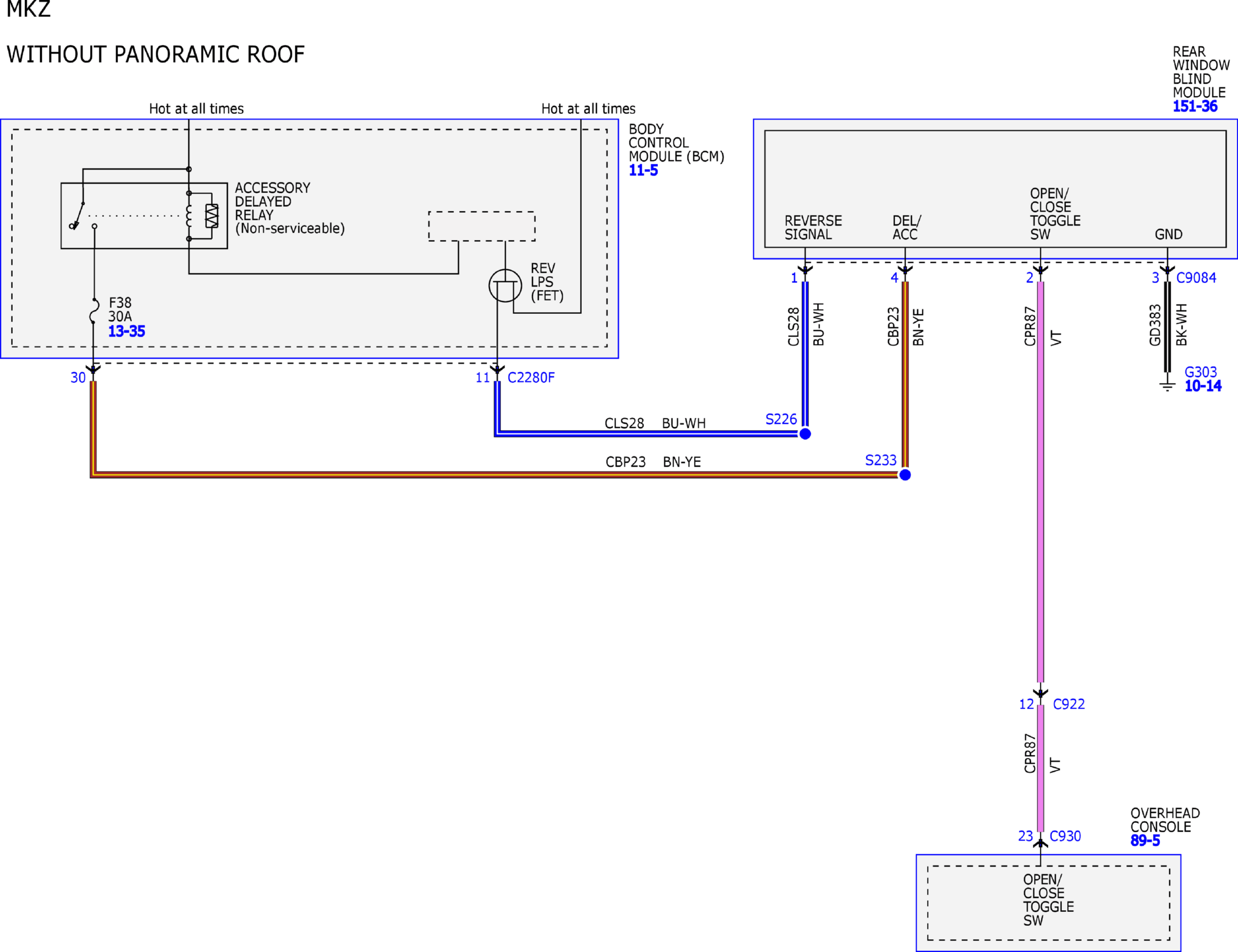1238x952 pixels.
Task: Click the horizontal CBP23 label left of S233
Action: (625, 462)
